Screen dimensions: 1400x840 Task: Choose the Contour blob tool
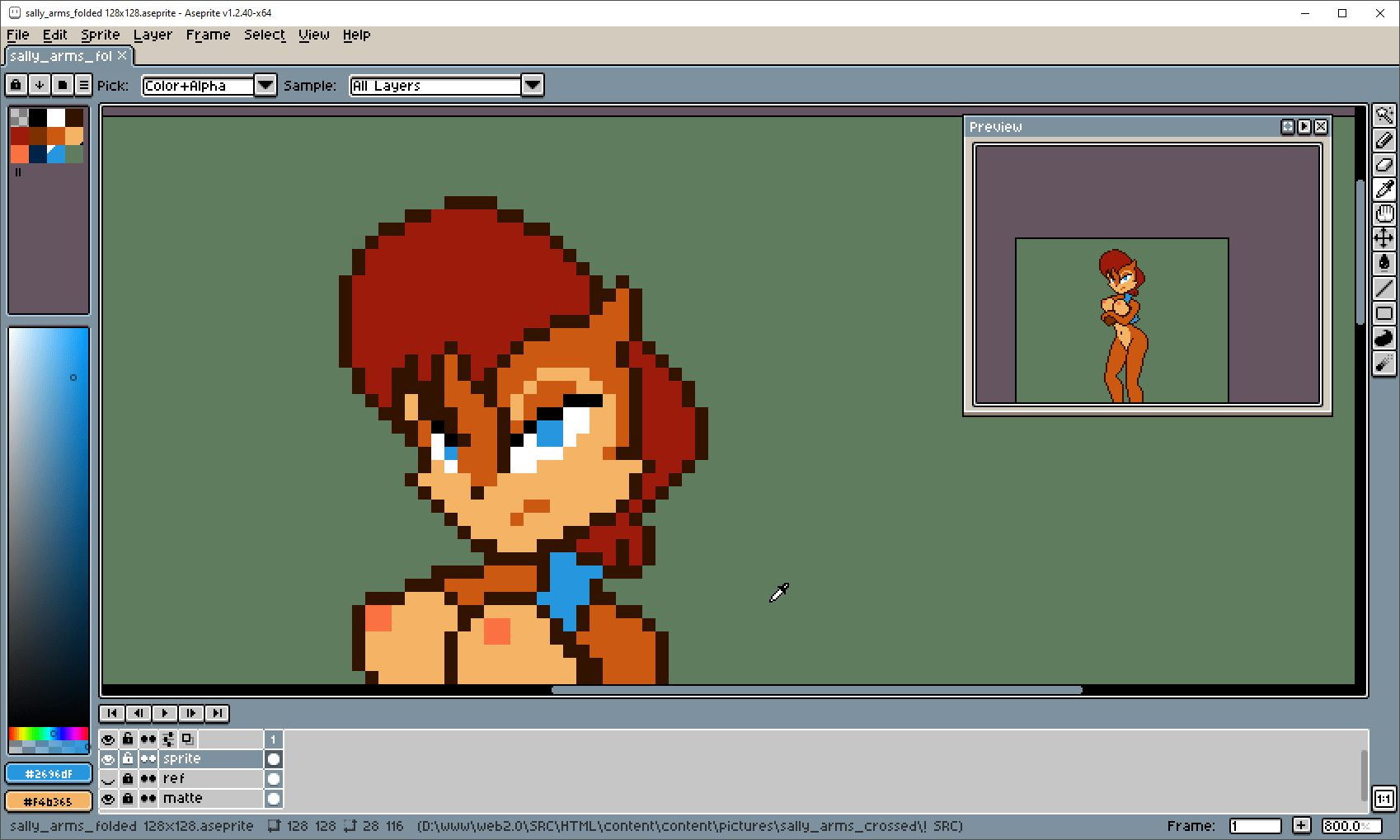pyautogui.click(x=1384, y=338)
